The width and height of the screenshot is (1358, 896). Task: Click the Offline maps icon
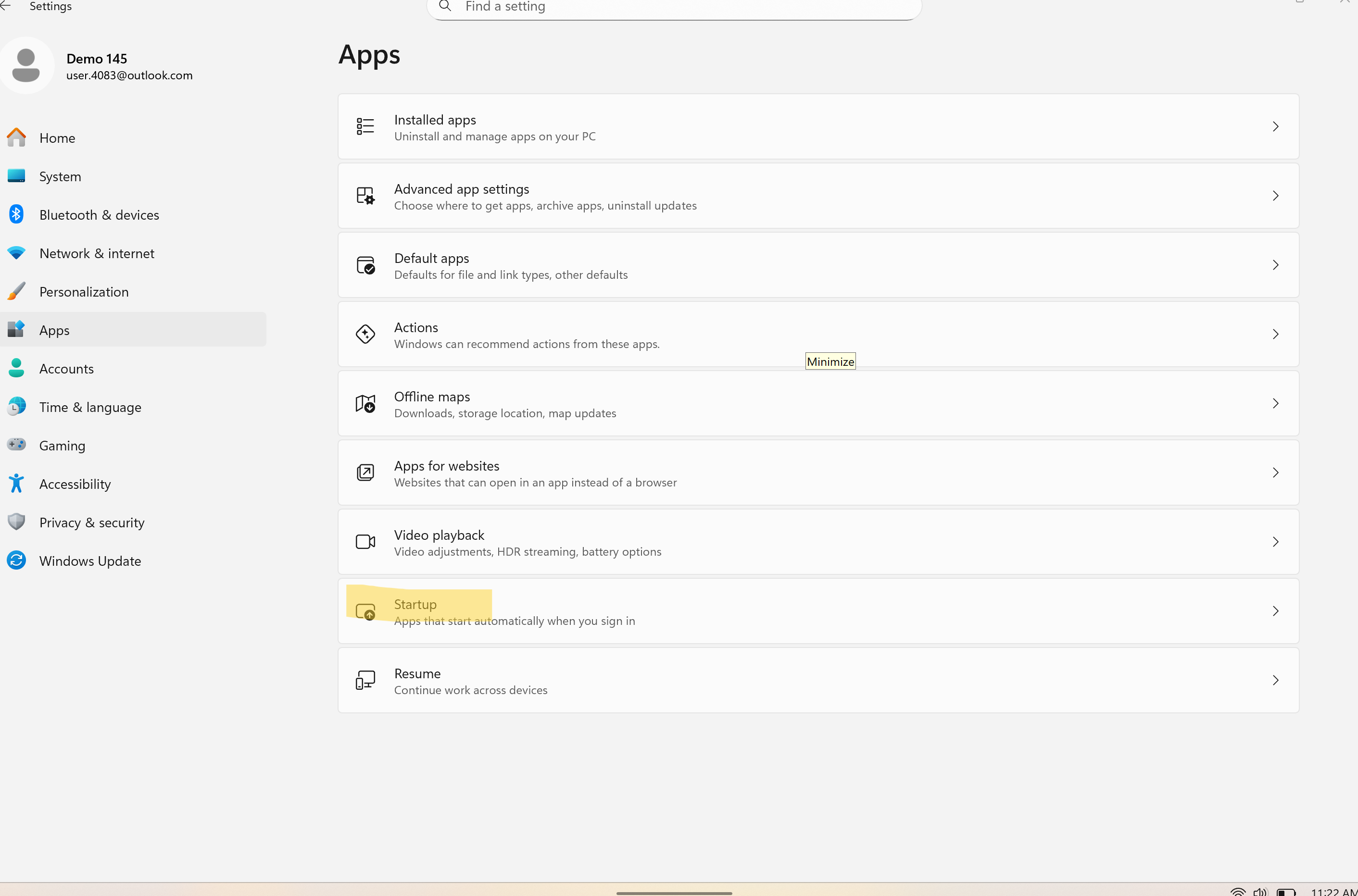pyautogui.click(x=365, y=403)
